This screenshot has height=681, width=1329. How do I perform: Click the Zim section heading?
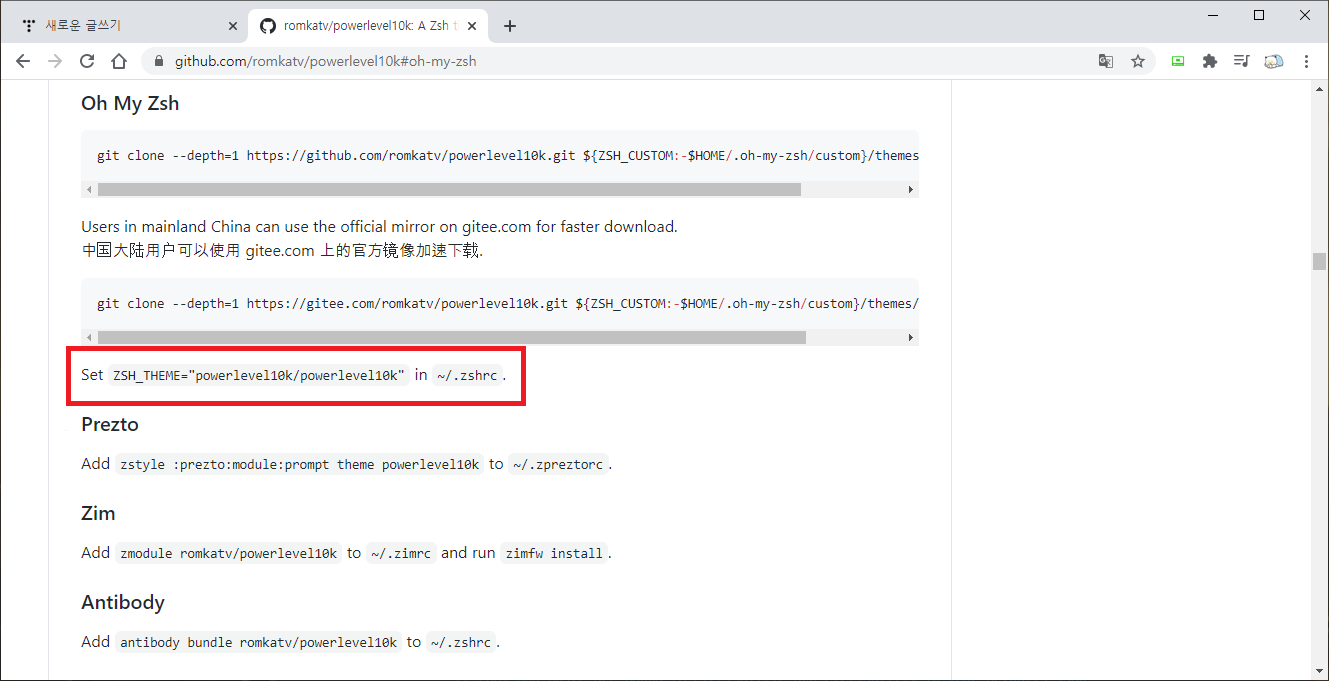(98, 514)
